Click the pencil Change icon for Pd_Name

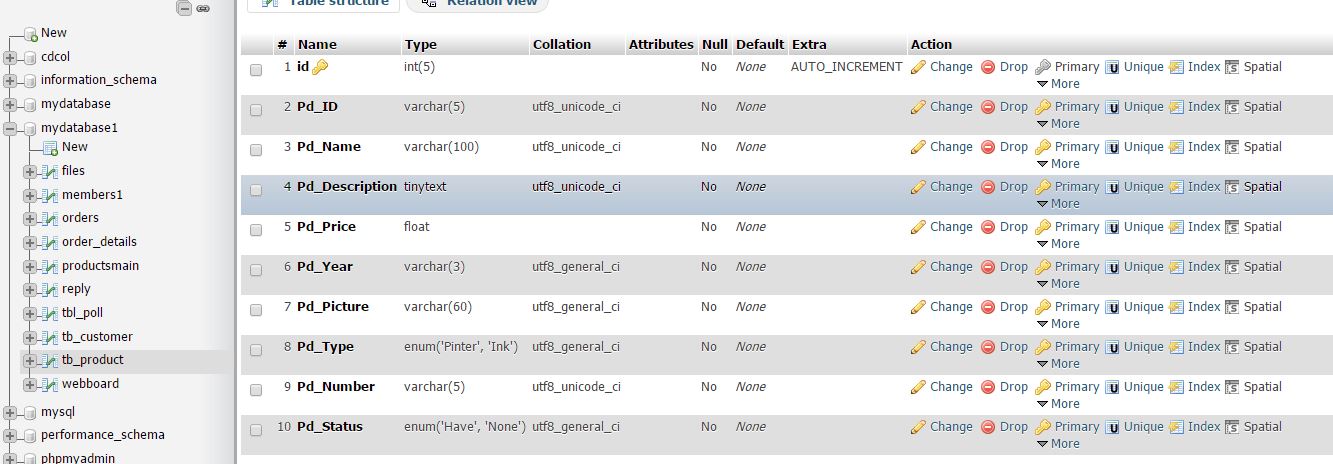(918, 147)
